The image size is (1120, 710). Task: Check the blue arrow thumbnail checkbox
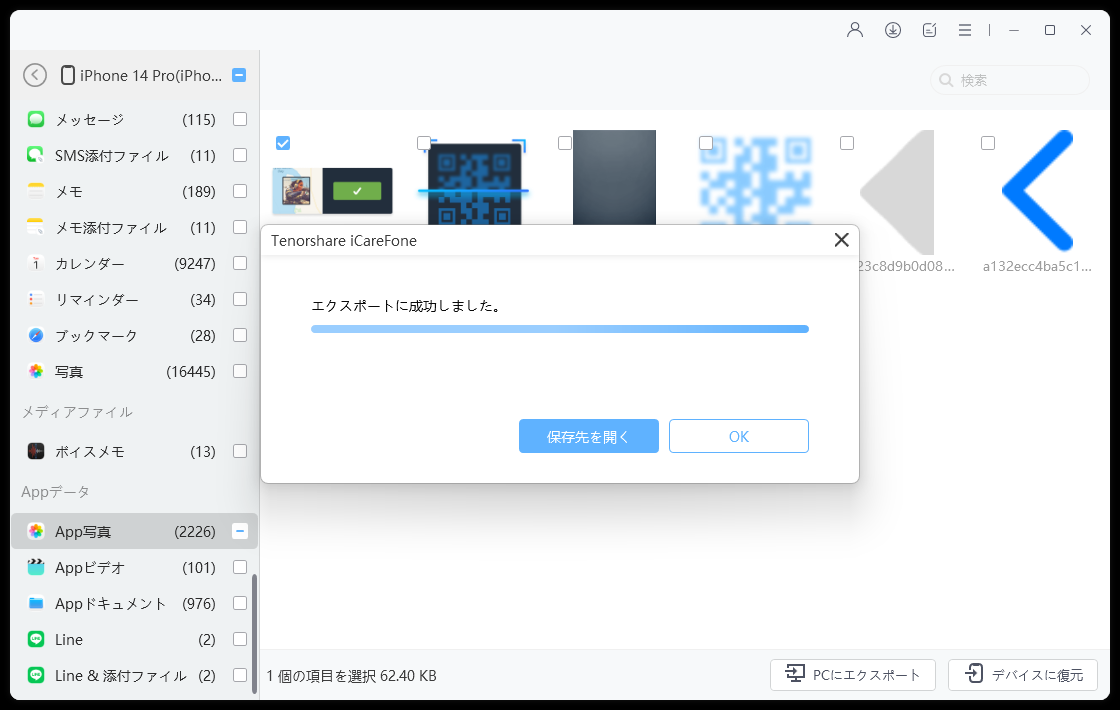point(988,144)
